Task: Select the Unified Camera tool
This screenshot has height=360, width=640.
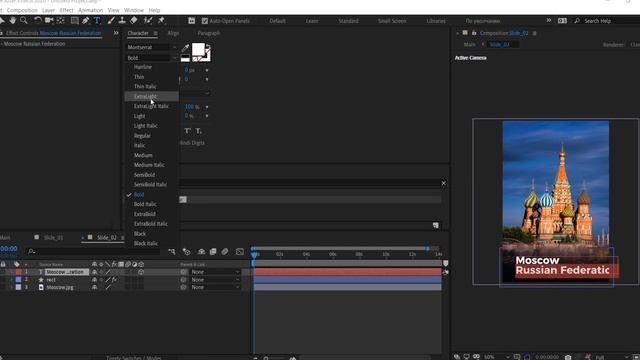Action: point(49,20)
